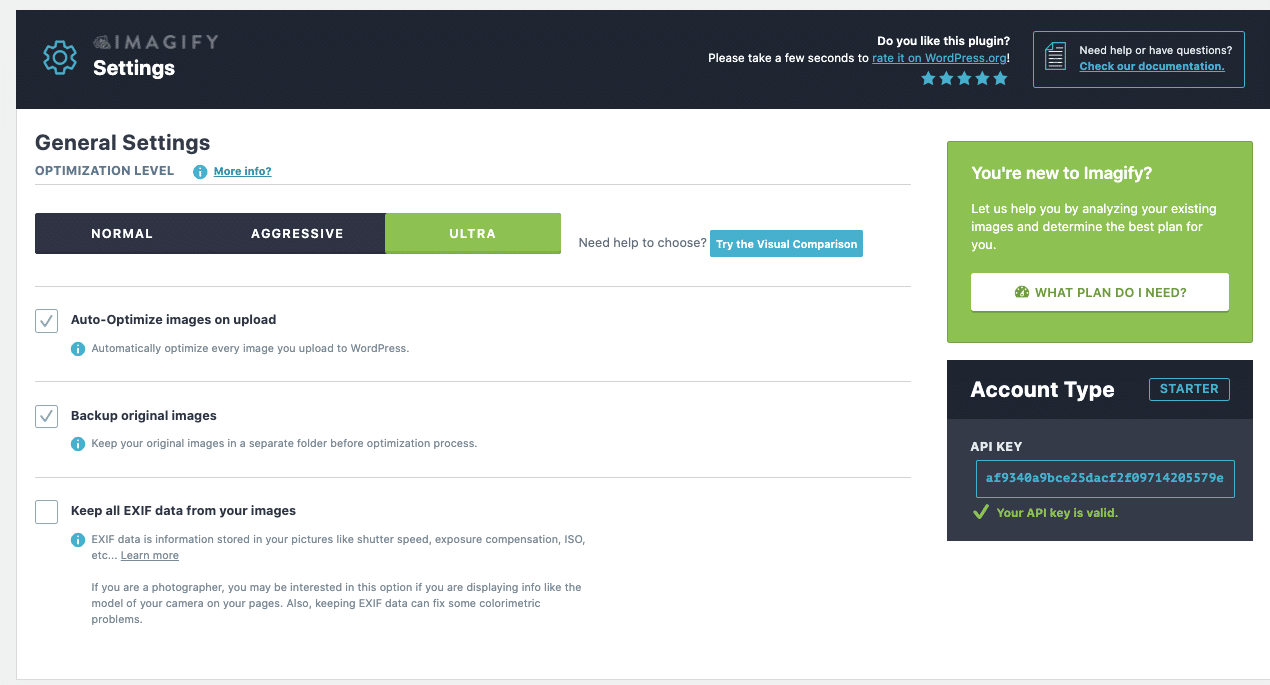
Task: Click info icon beside EXIF data description
Action: point(77,540)
